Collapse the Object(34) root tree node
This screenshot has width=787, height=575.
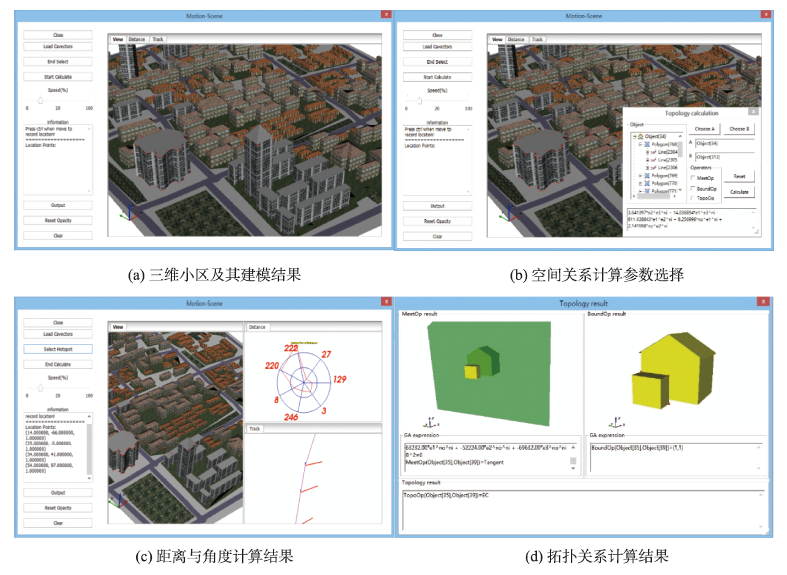point(633,136)
